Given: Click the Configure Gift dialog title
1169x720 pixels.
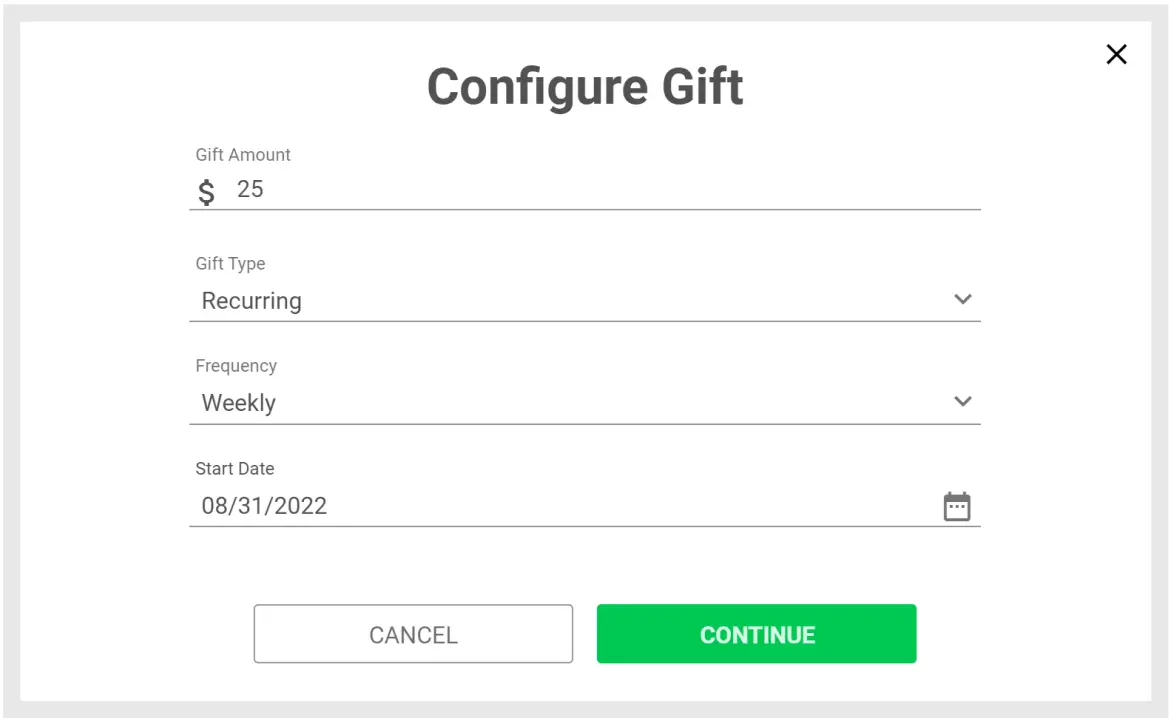Looking at the screenshot, I should [x=585, y=87].
